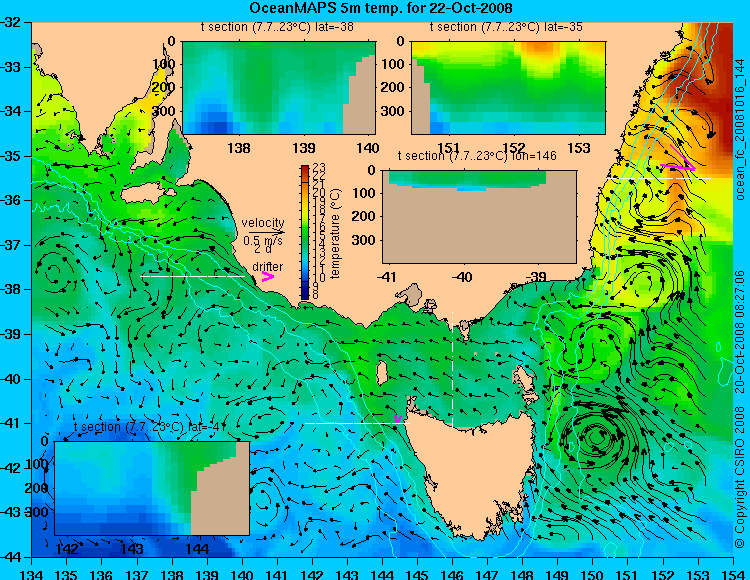
Task: Click the large eddy center east of Tasmania
Action: click(596, 436)
